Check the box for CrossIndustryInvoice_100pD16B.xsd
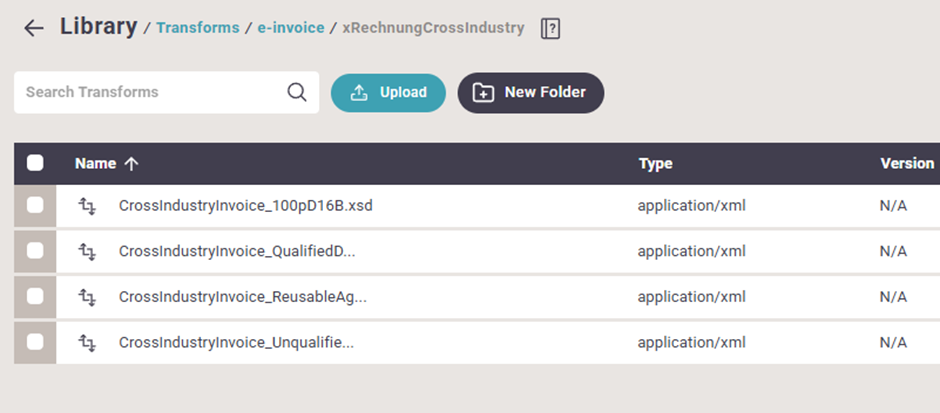 tap(35, 206)
